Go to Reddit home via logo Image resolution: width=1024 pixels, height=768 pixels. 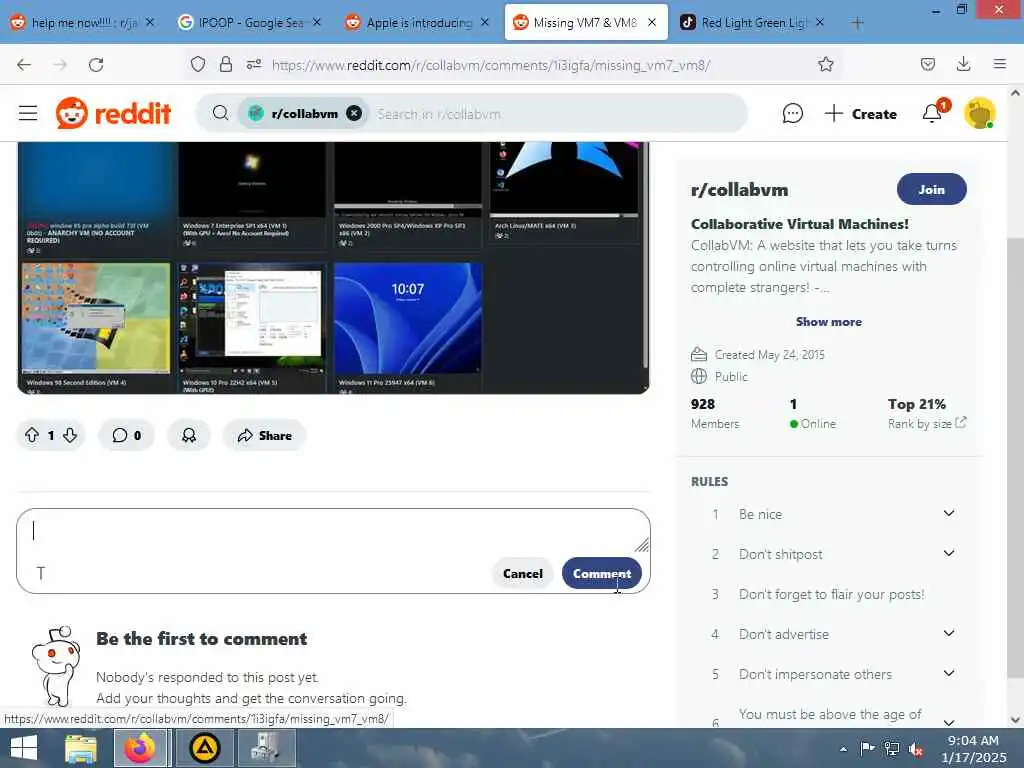tap(114, 114)
